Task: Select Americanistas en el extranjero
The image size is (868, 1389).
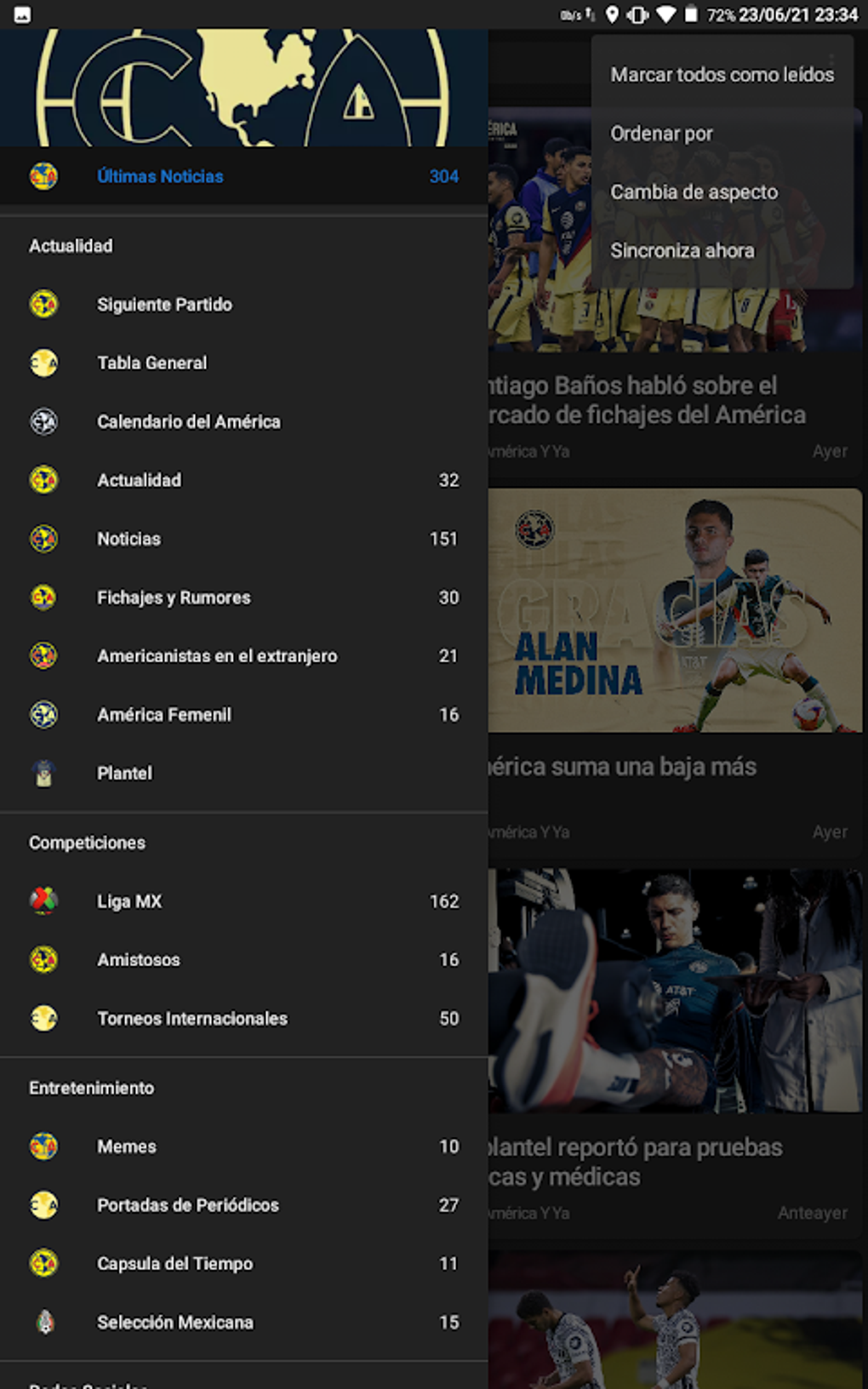Action: (x=217, y=656)
